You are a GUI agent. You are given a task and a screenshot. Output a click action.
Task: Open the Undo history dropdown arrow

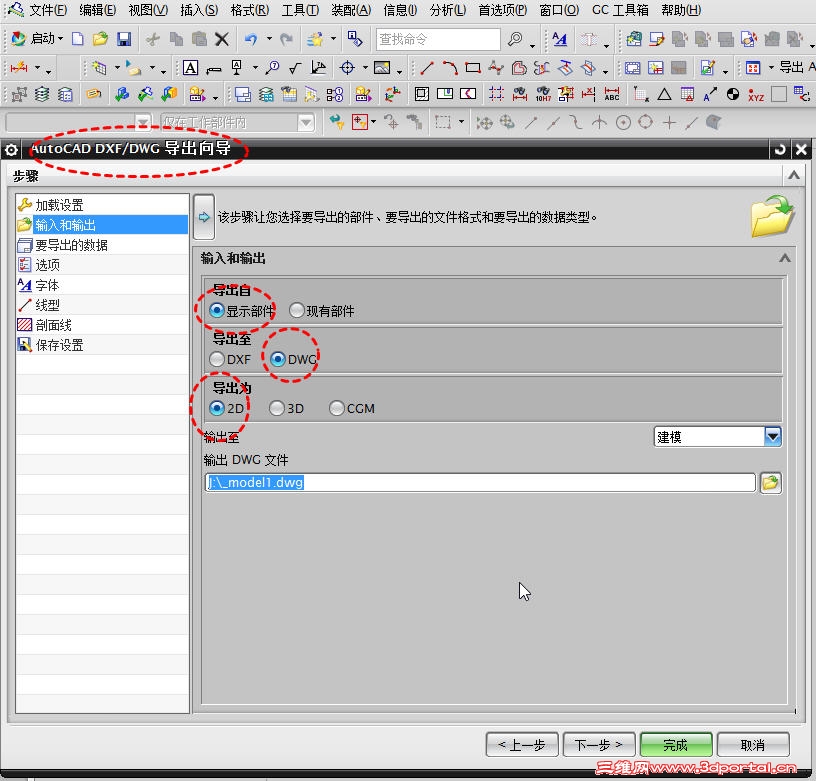(x=269, y=39)
